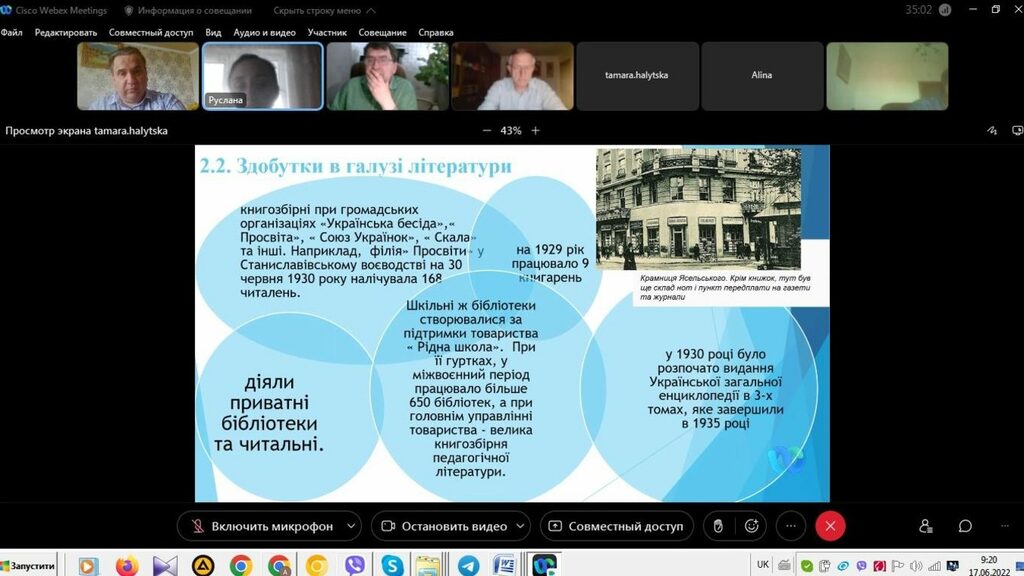Click the red leave meeting button

pyautogui.click(x=829, y=526)
